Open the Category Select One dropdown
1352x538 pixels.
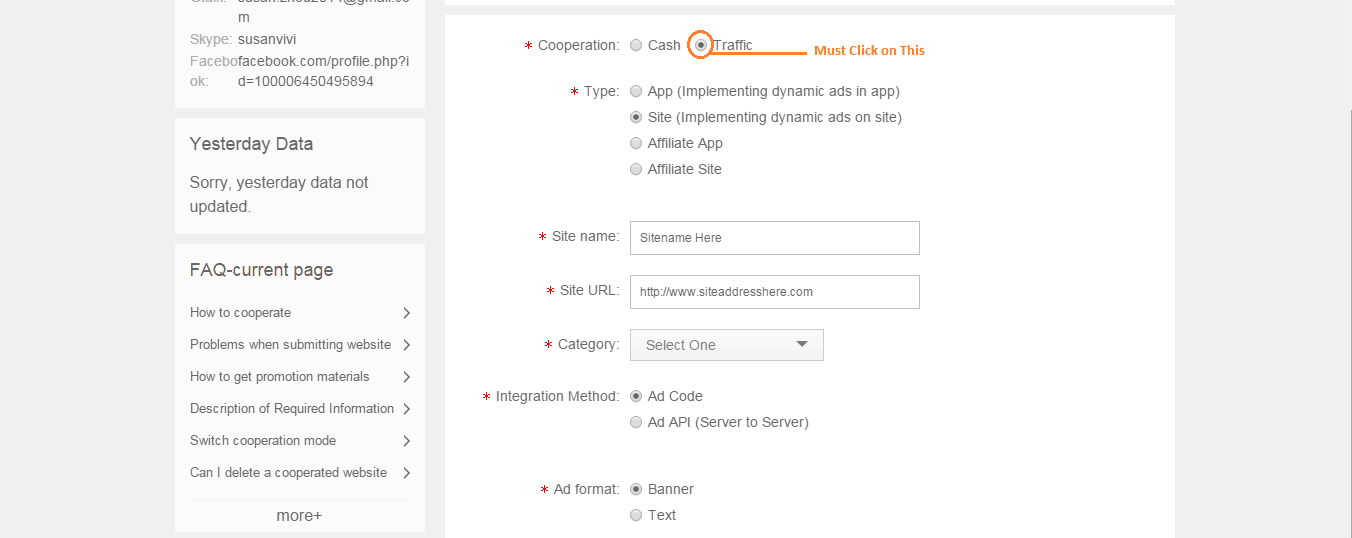[726, 345]
